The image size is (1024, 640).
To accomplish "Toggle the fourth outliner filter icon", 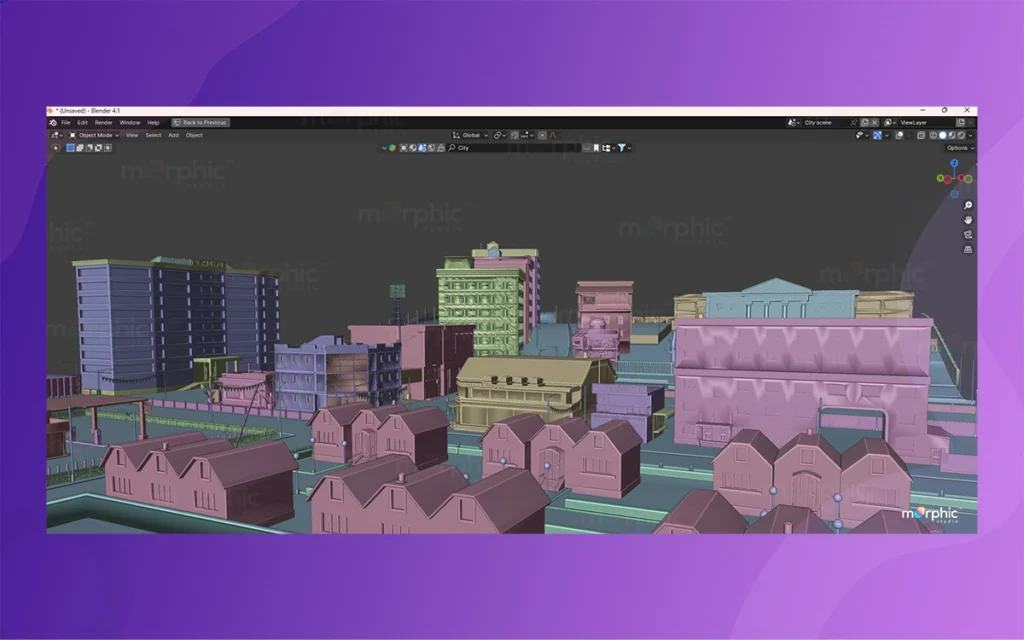I will click(x=431, y=148).
